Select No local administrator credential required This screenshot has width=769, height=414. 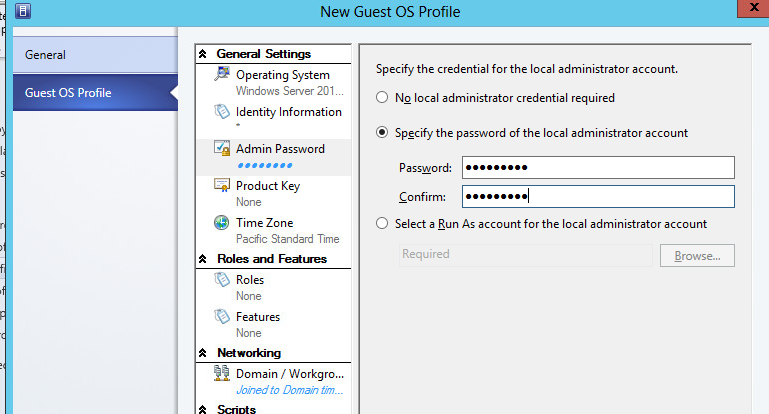(x=382, y=97)
